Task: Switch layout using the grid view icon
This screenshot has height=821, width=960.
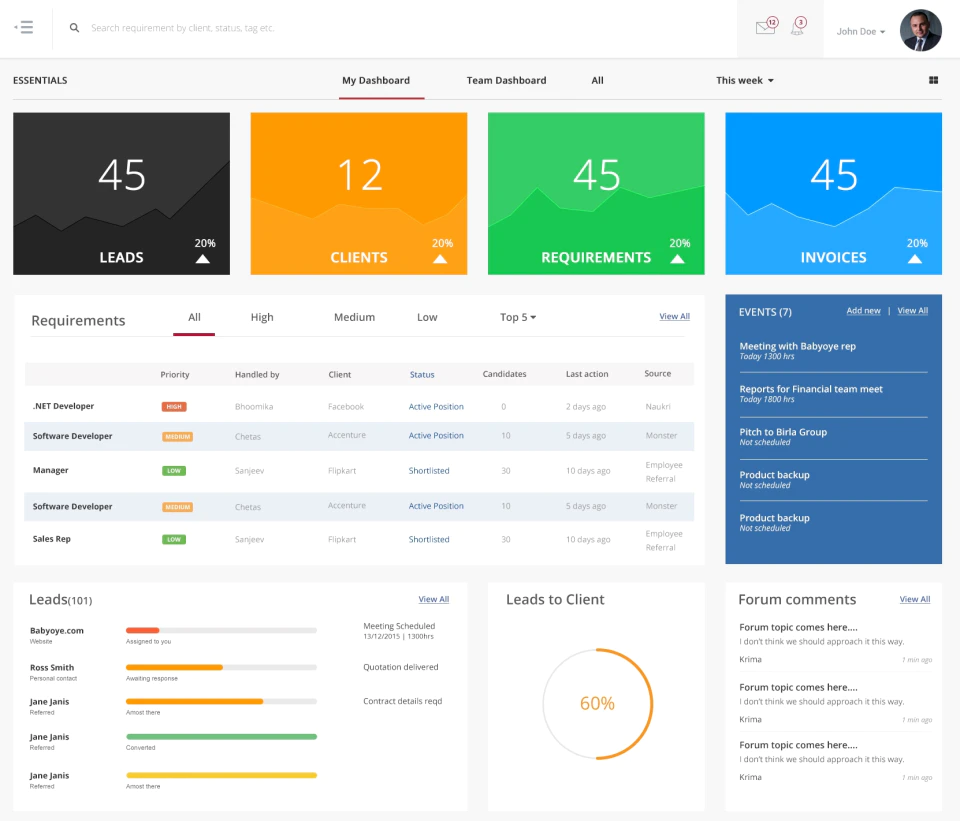Action: (933, 80)
